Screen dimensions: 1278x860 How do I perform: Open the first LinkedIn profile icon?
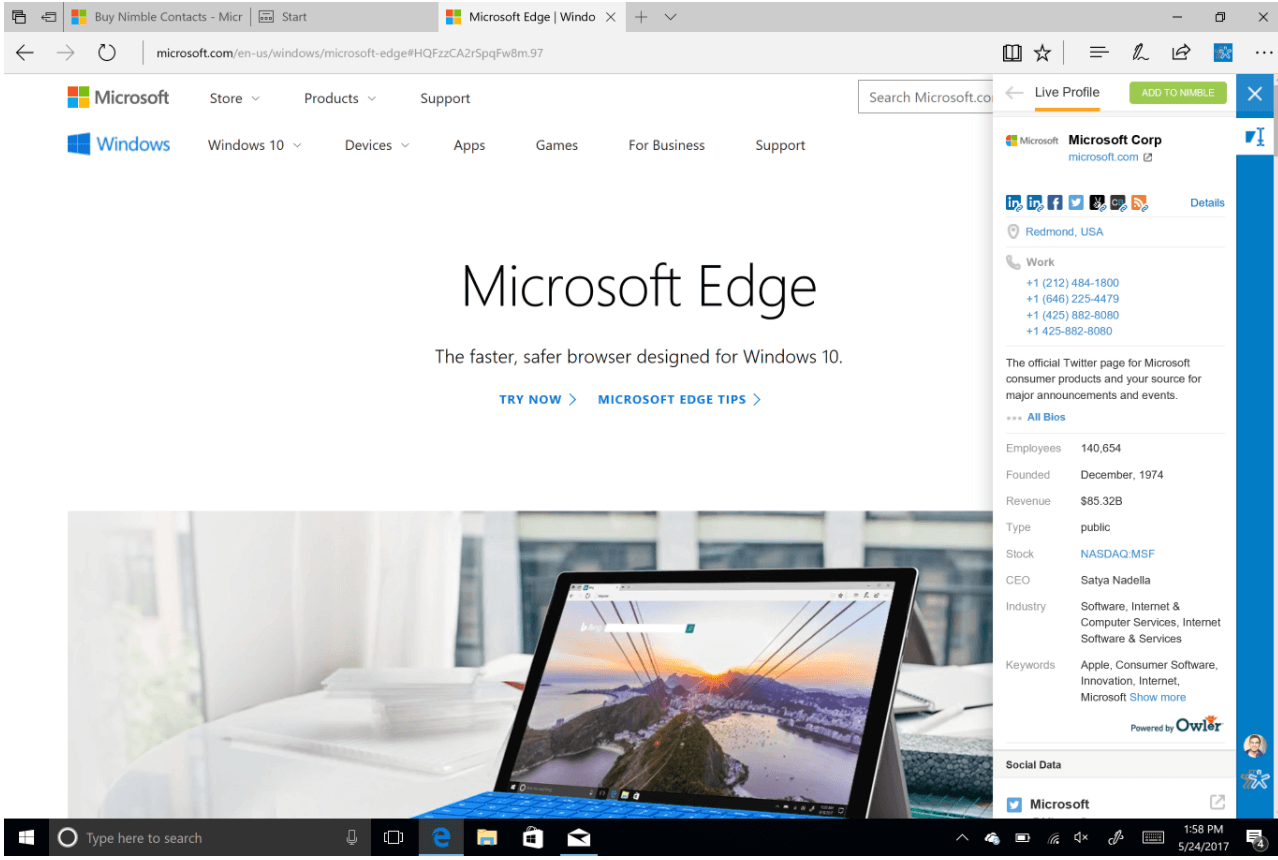[1014, 203]
